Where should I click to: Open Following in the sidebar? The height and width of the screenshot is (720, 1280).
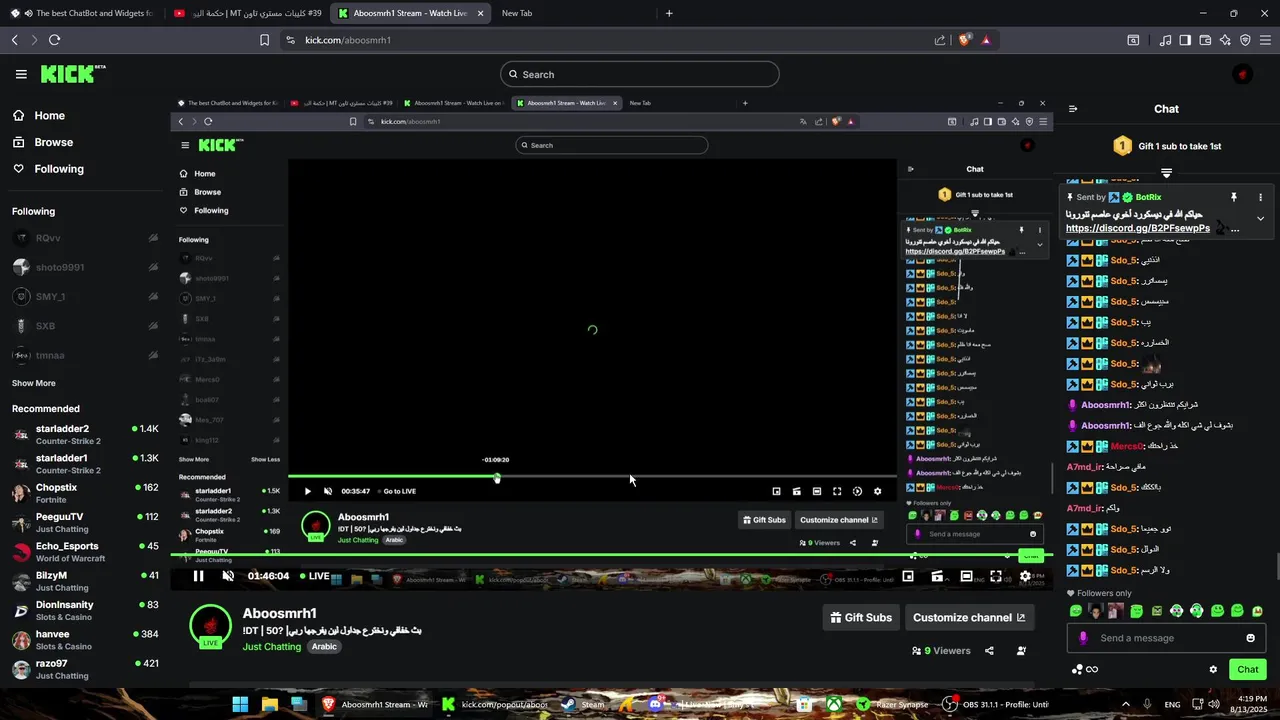click(49, 169)
